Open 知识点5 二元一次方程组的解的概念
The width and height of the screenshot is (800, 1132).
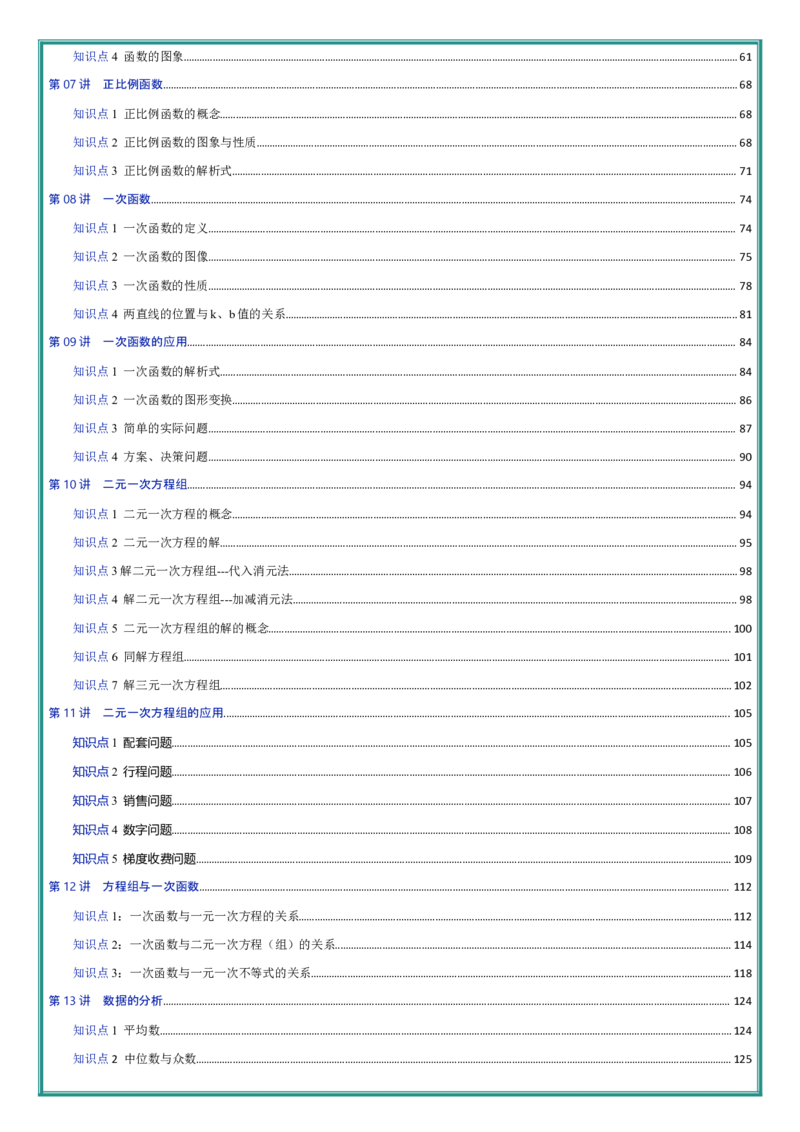tap(412, 628)
